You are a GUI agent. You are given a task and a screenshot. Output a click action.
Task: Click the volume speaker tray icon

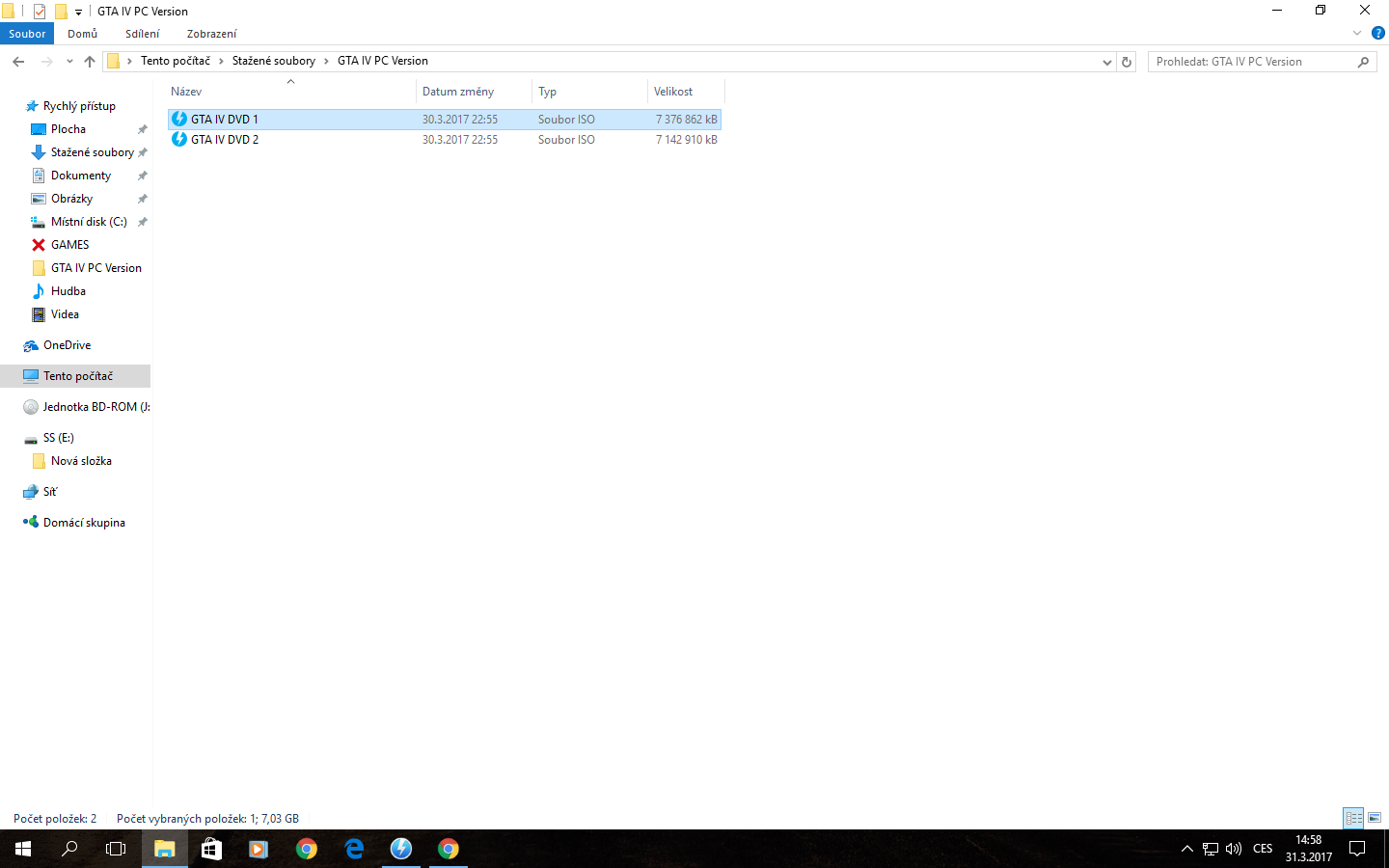[x=1234, y=849]
